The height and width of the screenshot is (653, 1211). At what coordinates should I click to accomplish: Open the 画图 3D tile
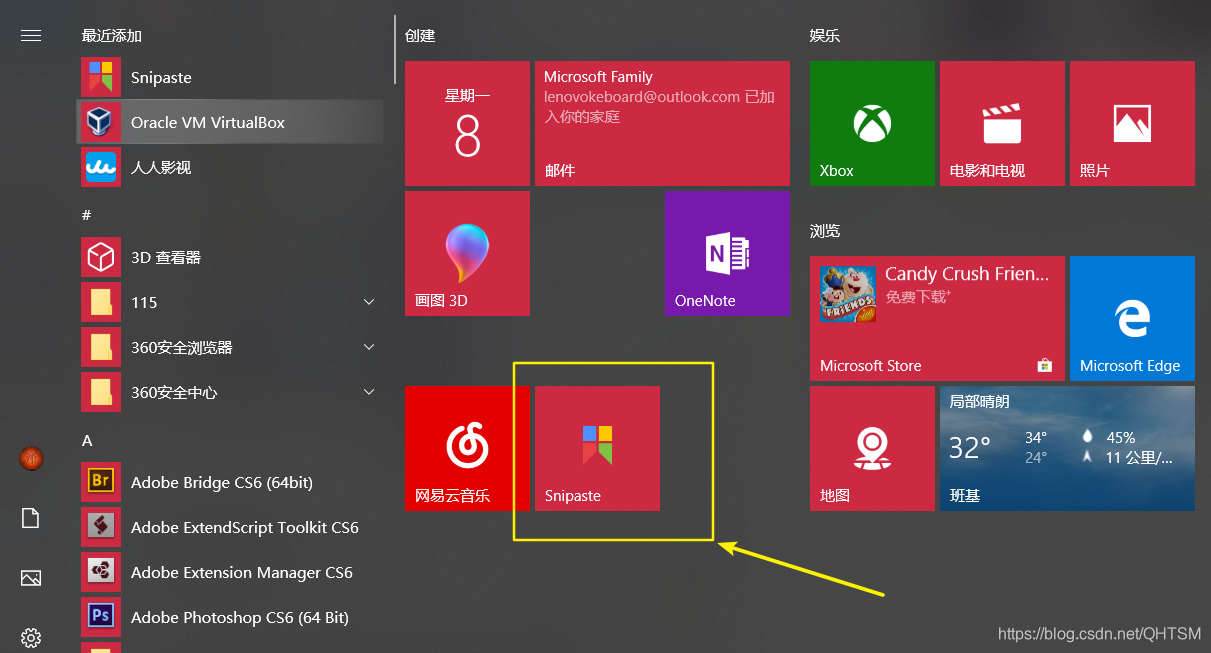click(x=467, y=253)
